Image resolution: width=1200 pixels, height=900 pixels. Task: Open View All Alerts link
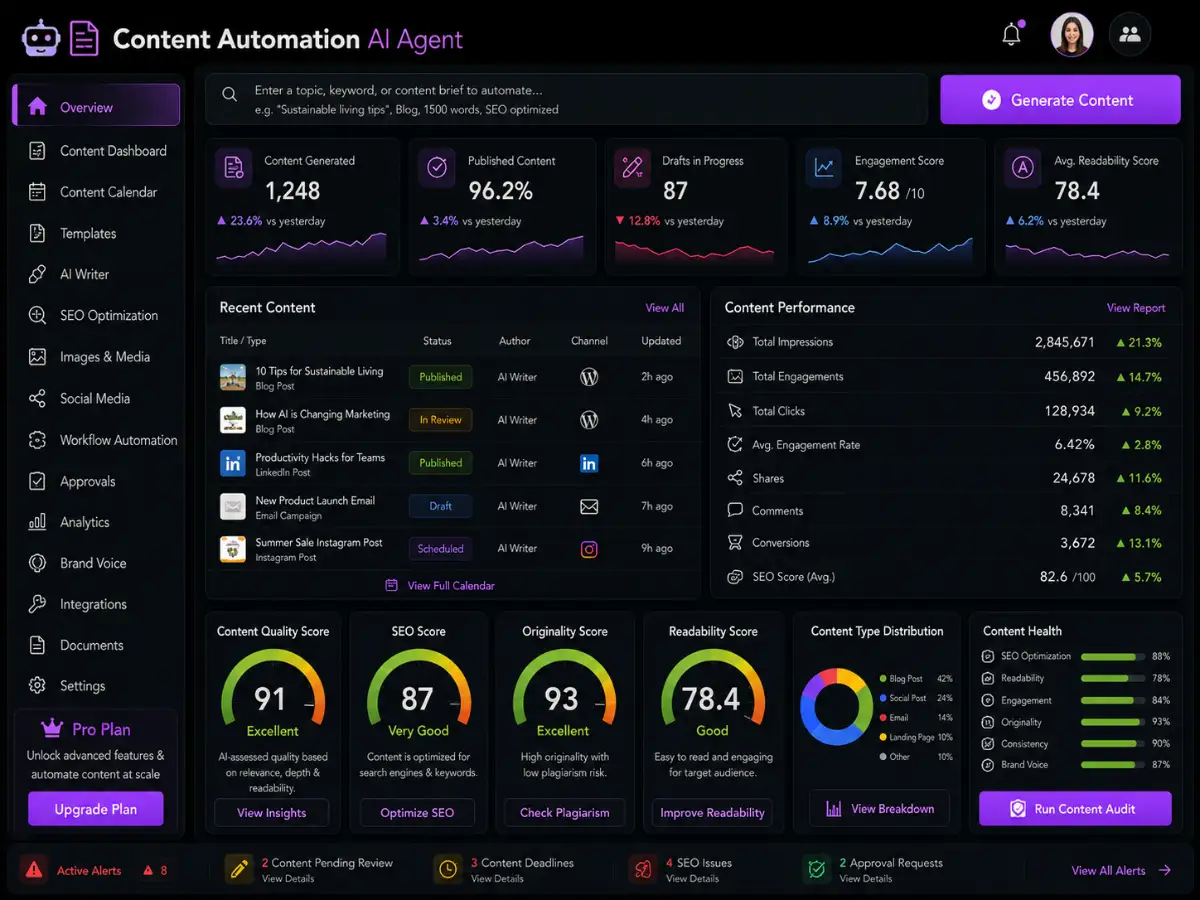tap(1121, 871)
